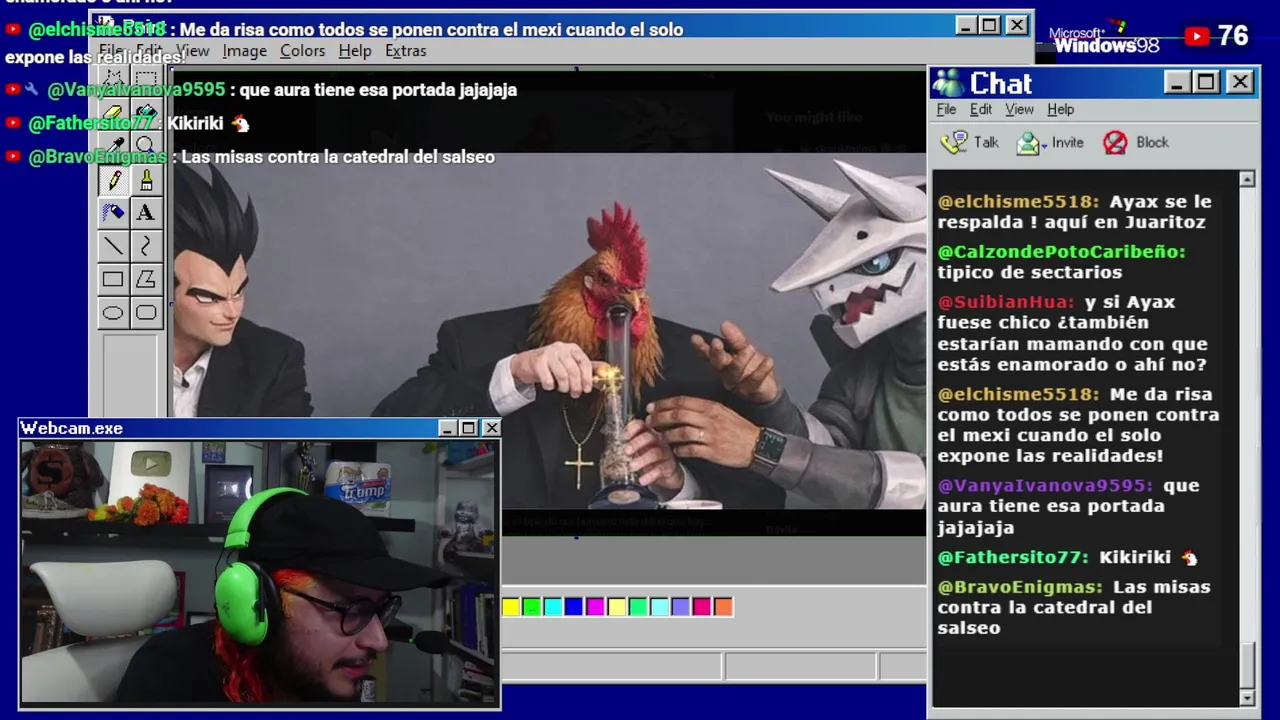The height and width of the screenshot is (720, 1280).
Task: Open the Edit menu in Chat
Action: pyautogui.click(x=981, y=109)
